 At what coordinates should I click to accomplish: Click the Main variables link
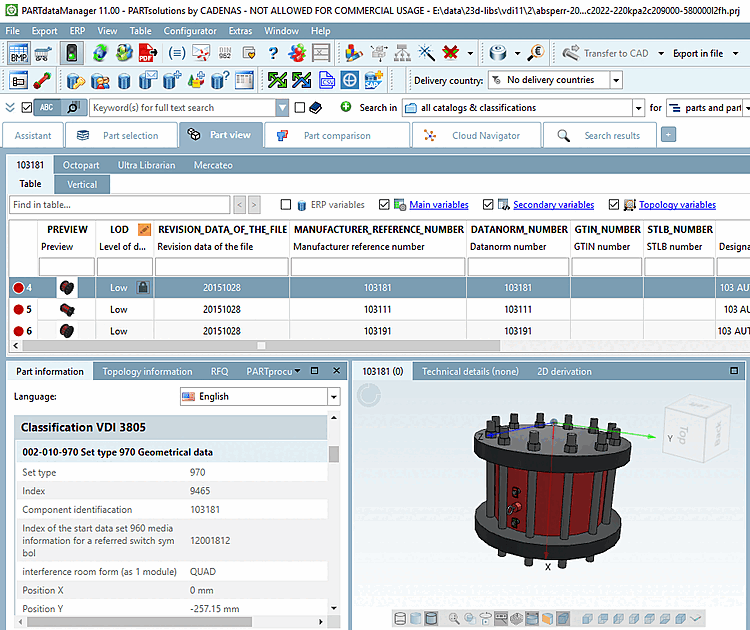[438, 205]
